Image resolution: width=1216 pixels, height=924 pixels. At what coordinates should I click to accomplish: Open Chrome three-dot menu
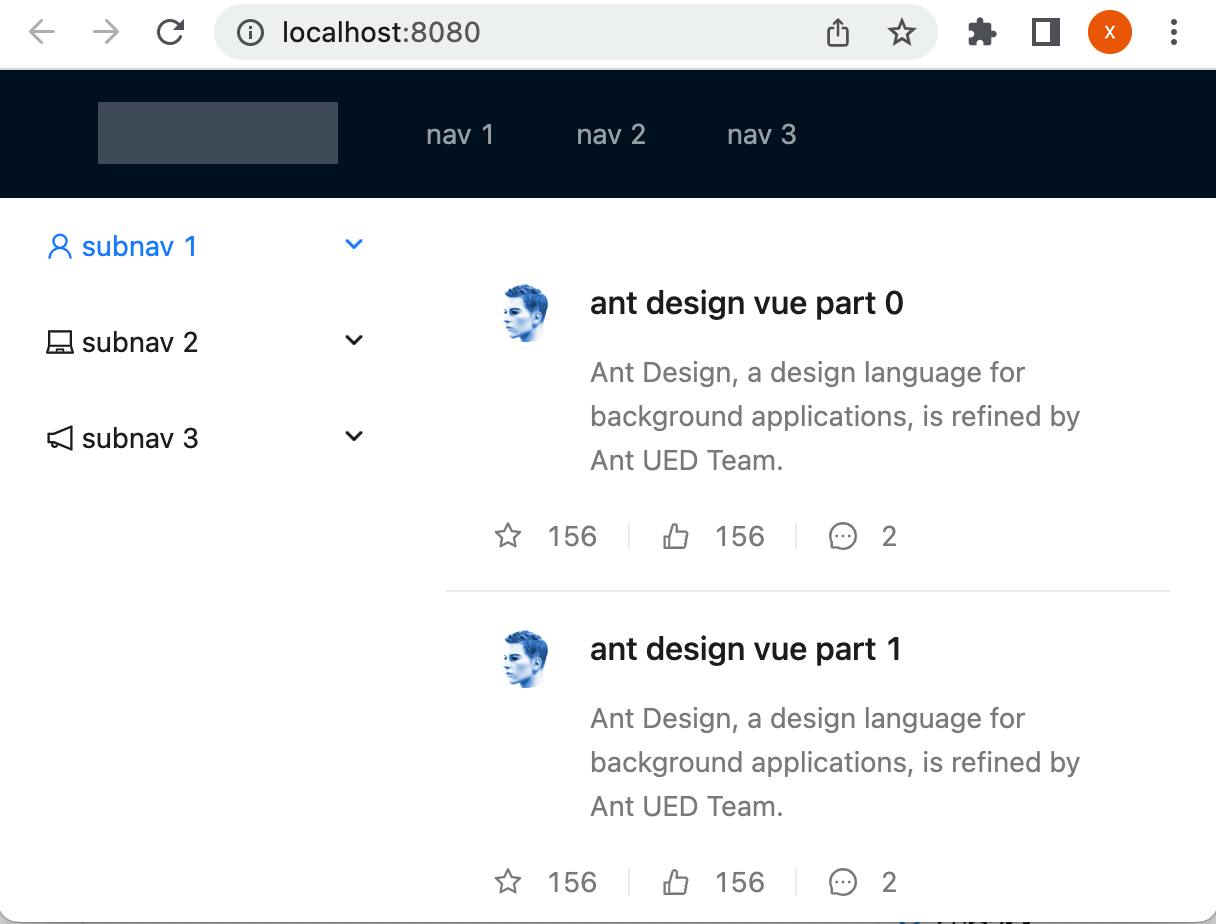(x=1174, y=33)
